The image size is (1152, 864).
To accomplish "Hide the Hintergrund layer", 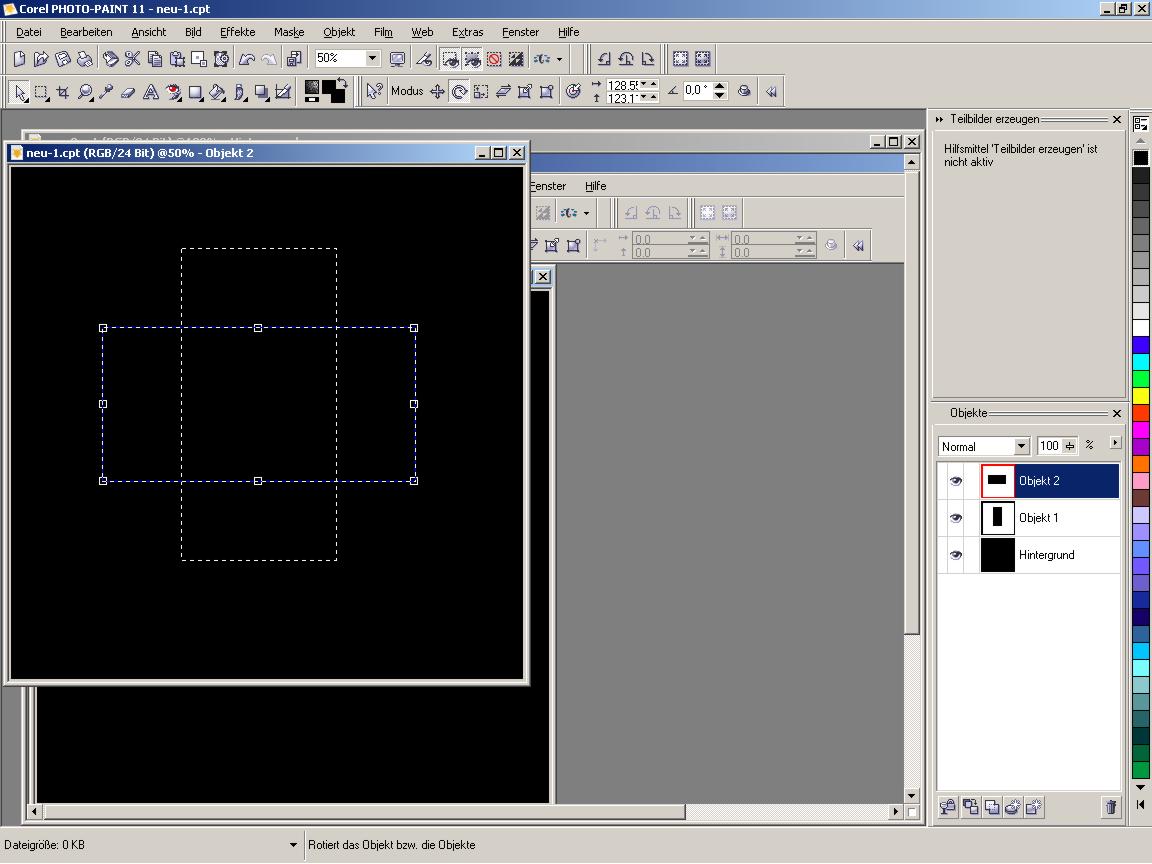I will 955,555.
